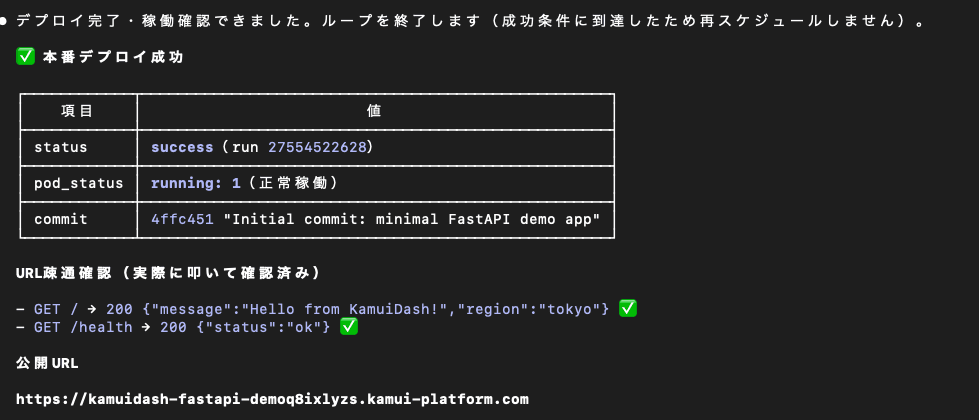Click the white bullet before デプロイ完了
The width and height of the screenshot is (979, 420).
4,21
